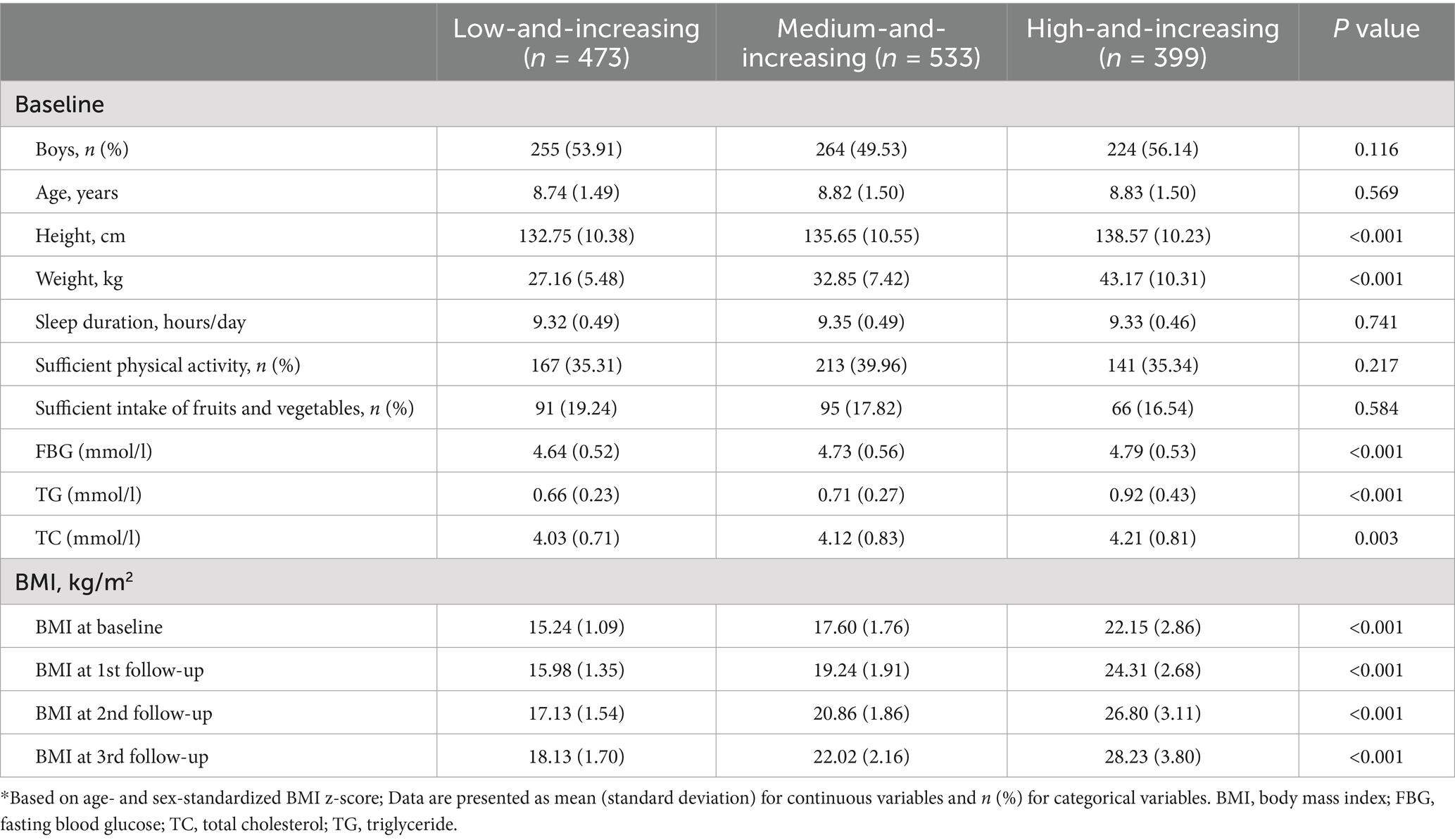This screenshot has height=840, width=1455.
Task: Click the Height, cm row label
Action: tap(80, 236)
